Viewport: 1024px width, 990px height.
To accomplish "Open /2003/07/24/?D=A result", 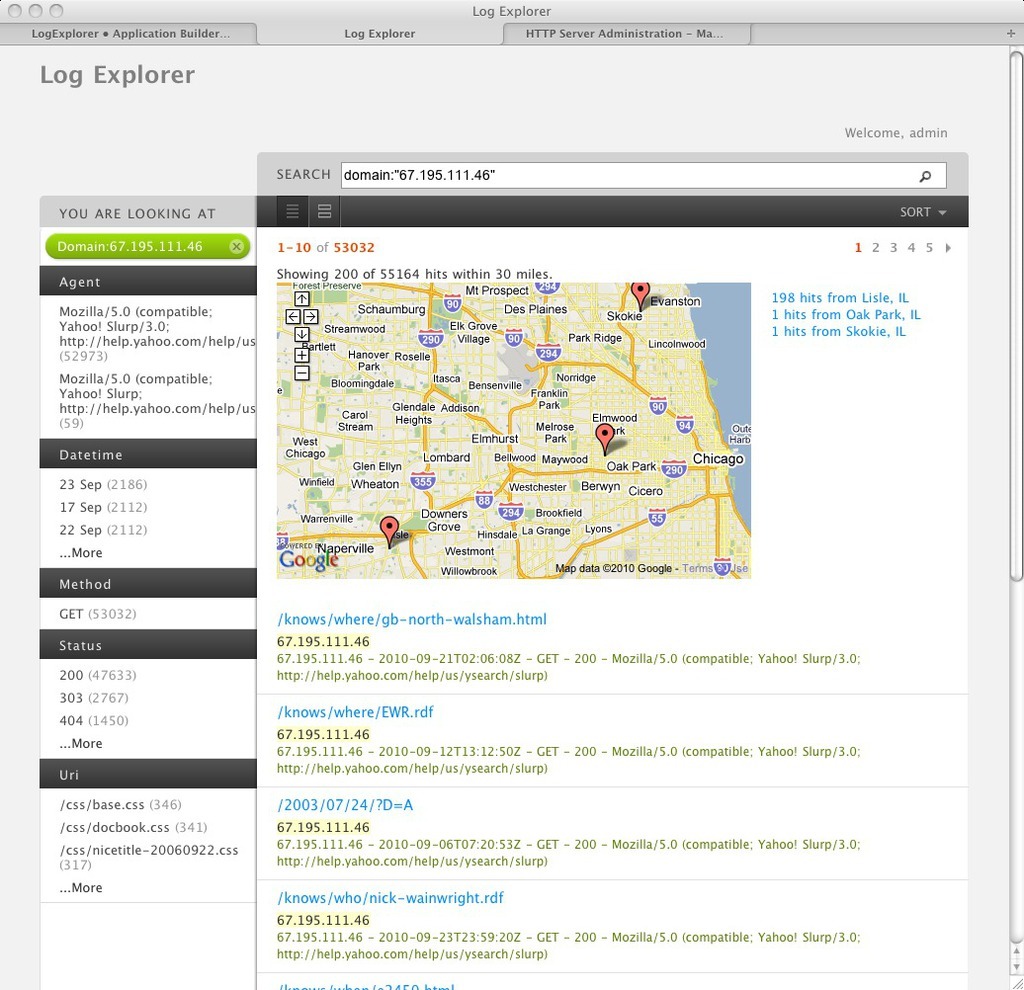I will tap(345, 805).
